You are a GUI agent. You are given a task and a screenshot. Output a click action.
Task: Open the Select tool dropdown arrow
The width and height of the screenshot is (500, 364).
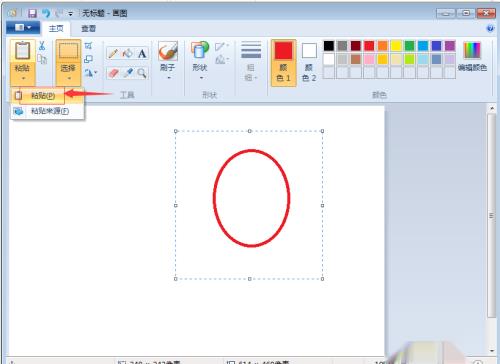pos(69,79)
